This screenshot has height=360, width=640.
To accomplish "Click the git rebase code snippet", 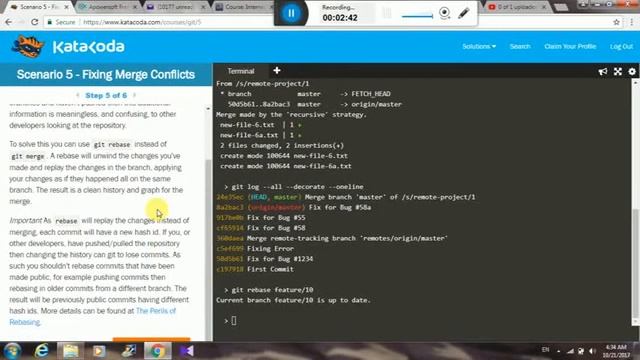I will tap(112, 144).
